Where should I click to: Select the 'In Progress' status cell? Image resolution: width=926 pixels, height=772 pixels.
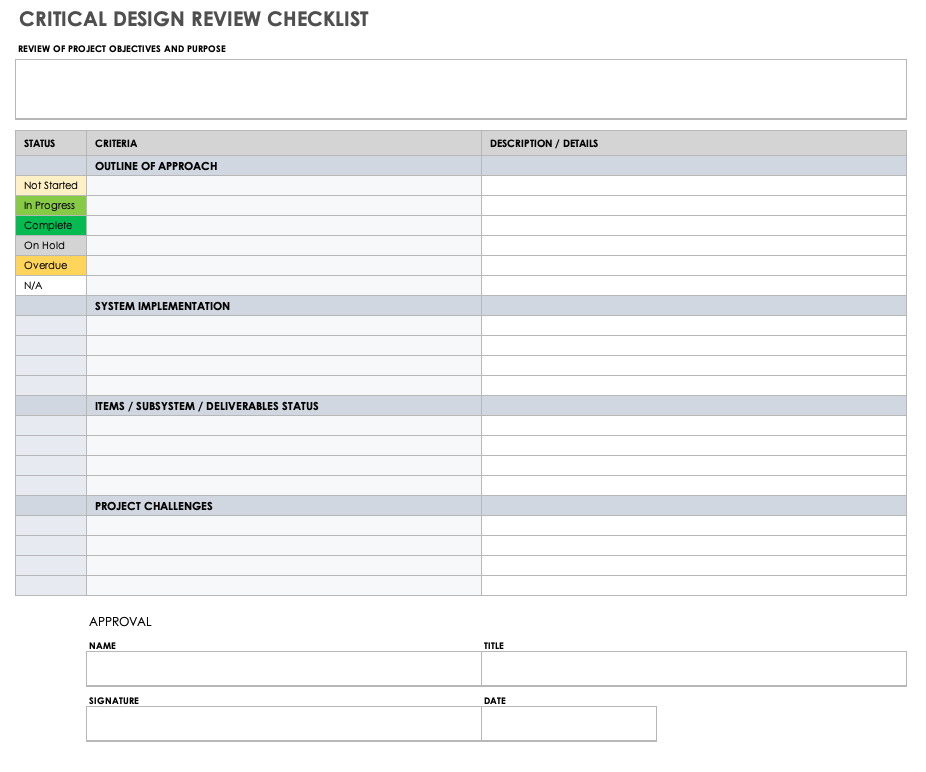coord(49,205)
